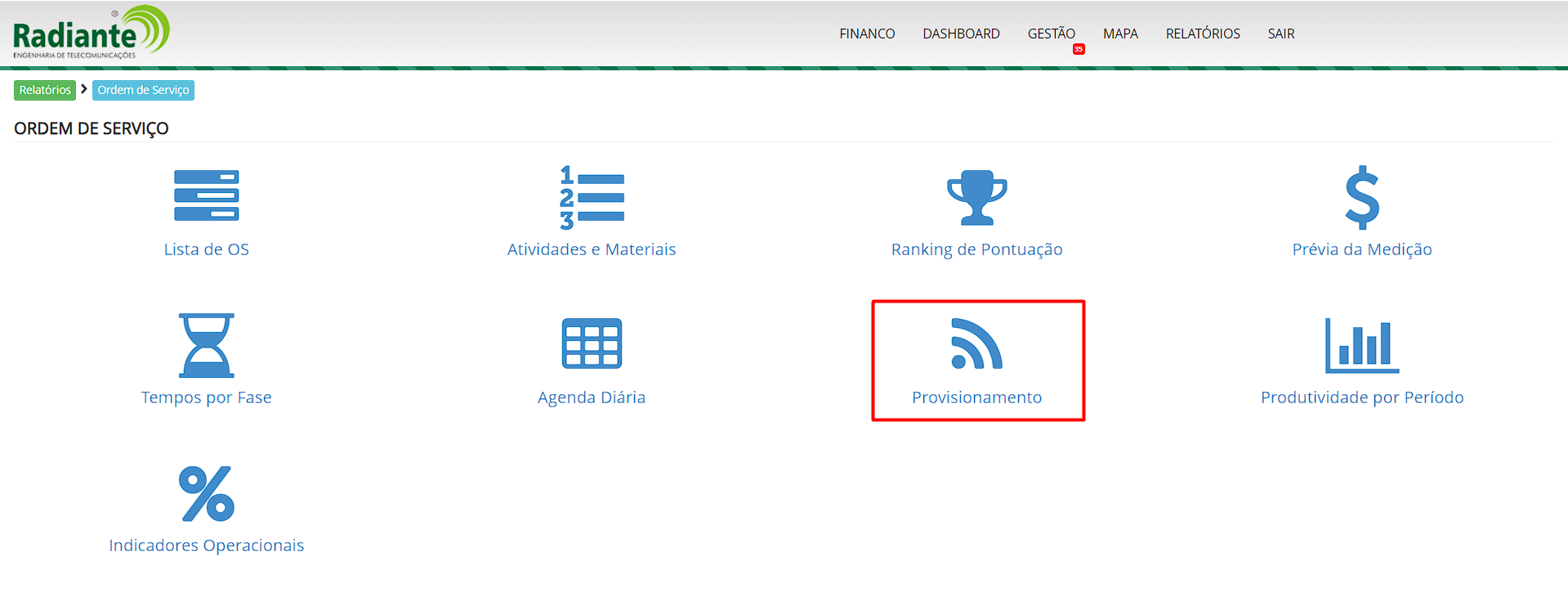1568x610 pixels.
Task: Click the red 35 notification badge
Action: pyautogui.click(x=1079, y=49)
